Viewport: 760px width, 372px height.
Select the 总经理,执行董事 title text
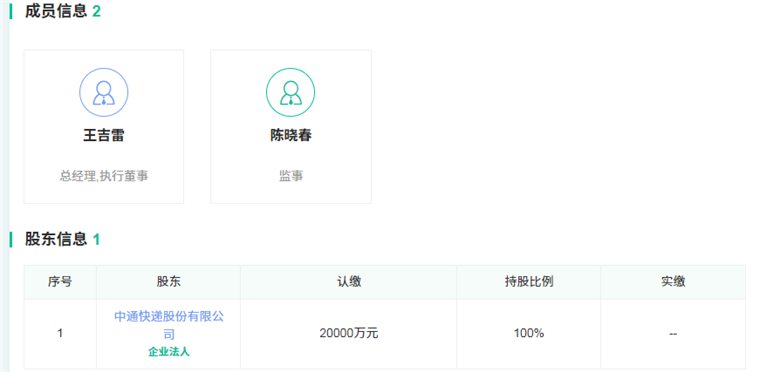point(104,176)
